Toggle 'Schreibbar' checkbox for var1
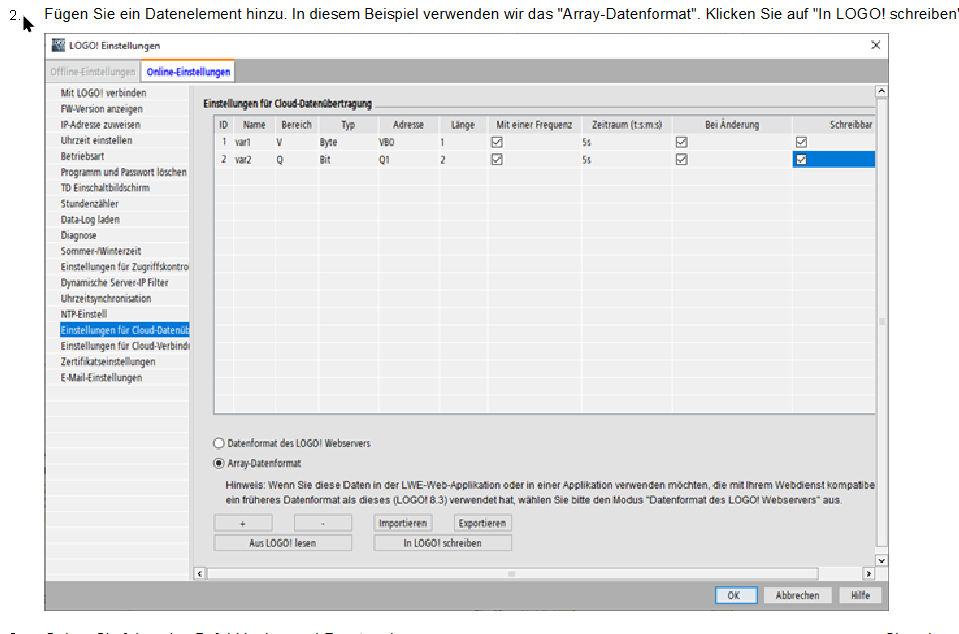959x634 pixels. (x=801, y=142)
